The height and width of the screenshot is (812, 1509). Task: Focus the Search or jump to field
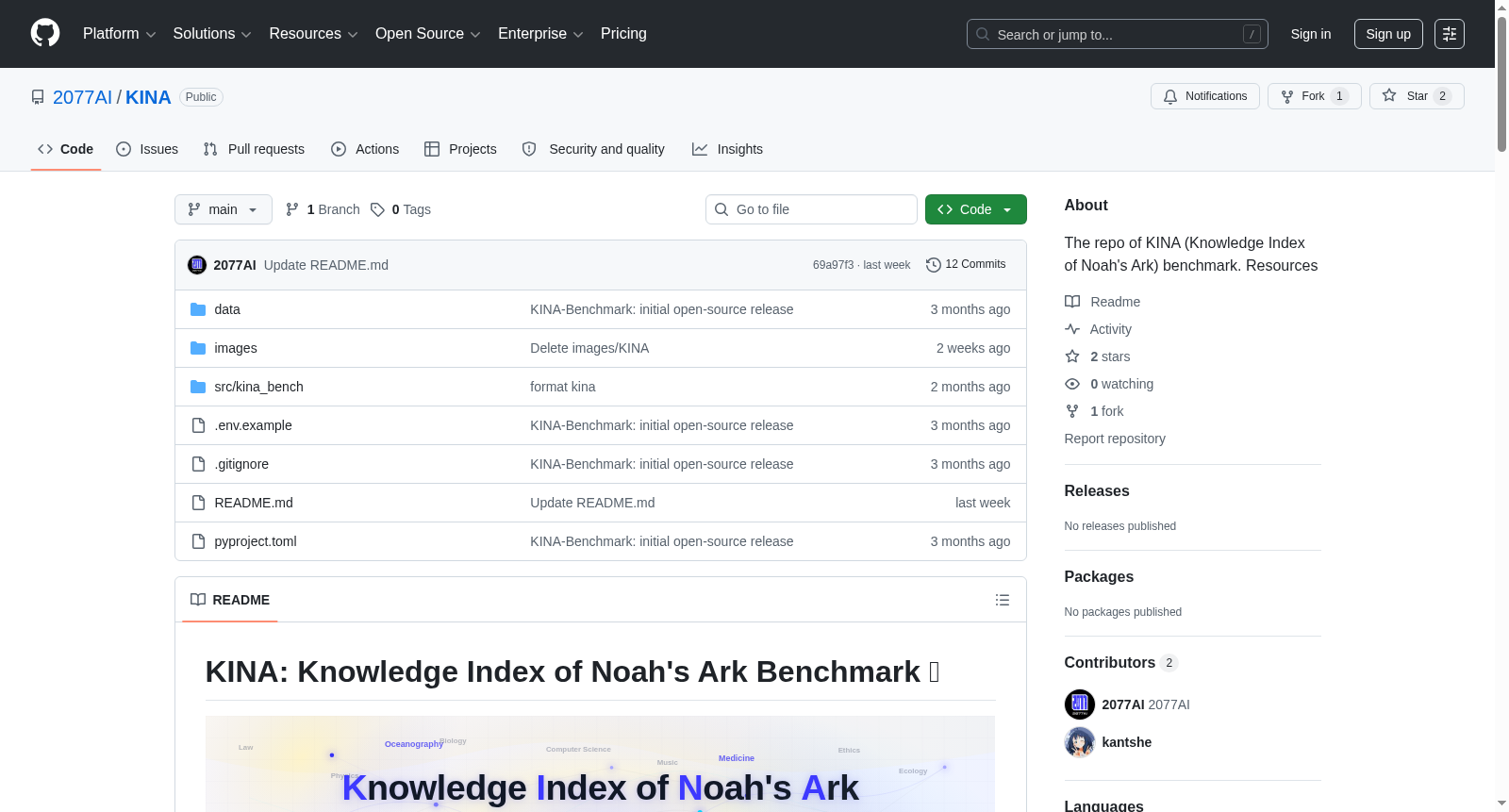click(1118, 34)
